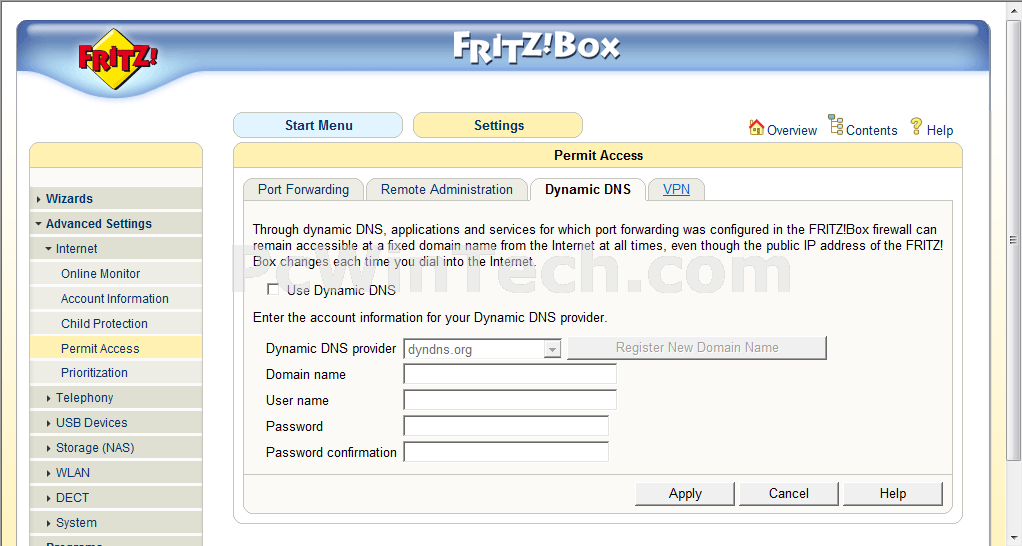Switch to the VPN tab
This screenshot has height=546, width=1022.
point(676,190)
